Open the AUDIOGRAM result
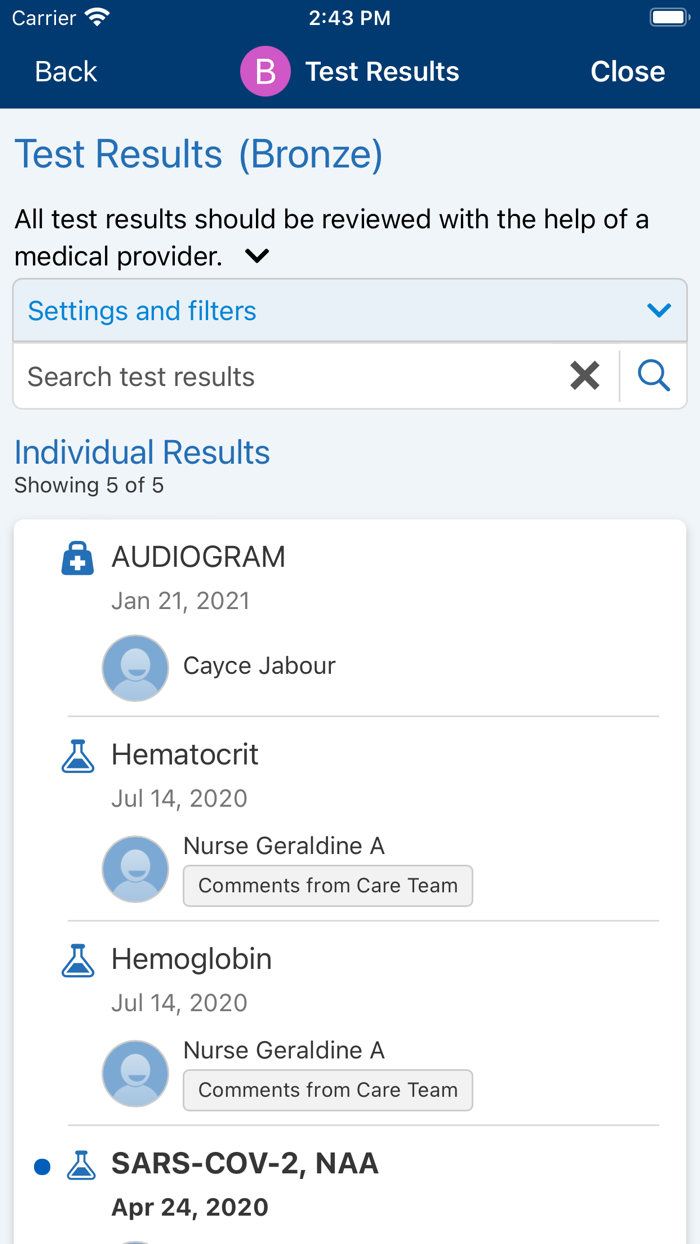 pyautogui.click(x=198, y=557)
